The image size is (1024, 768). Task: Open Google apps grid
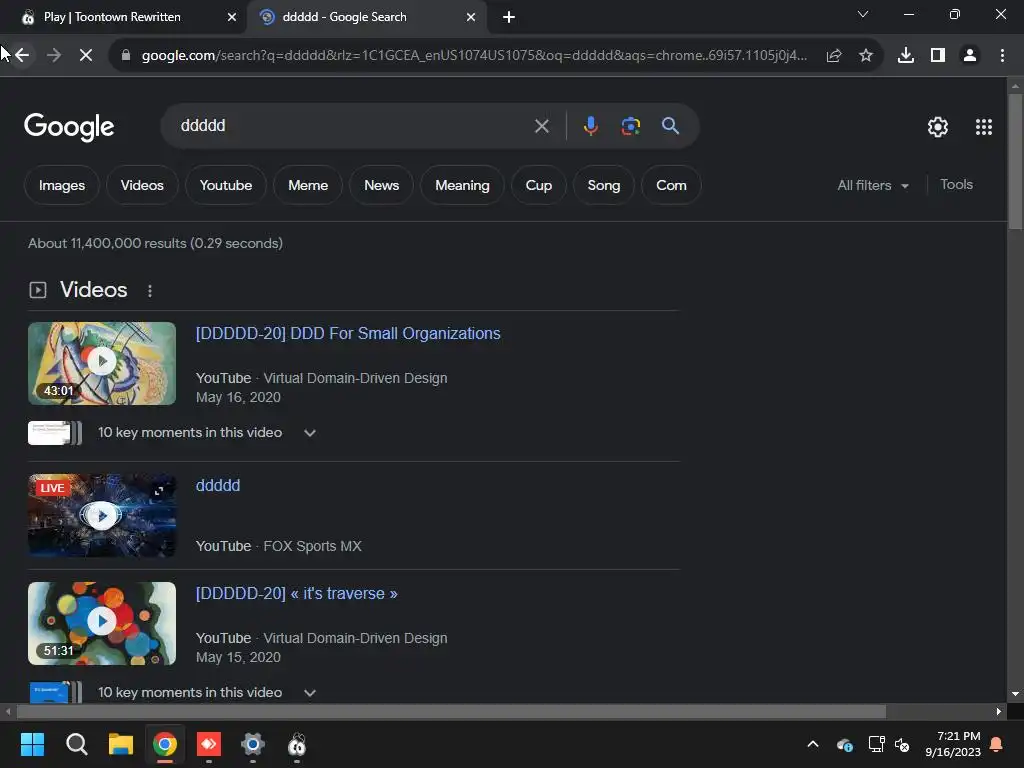[984, 127]
